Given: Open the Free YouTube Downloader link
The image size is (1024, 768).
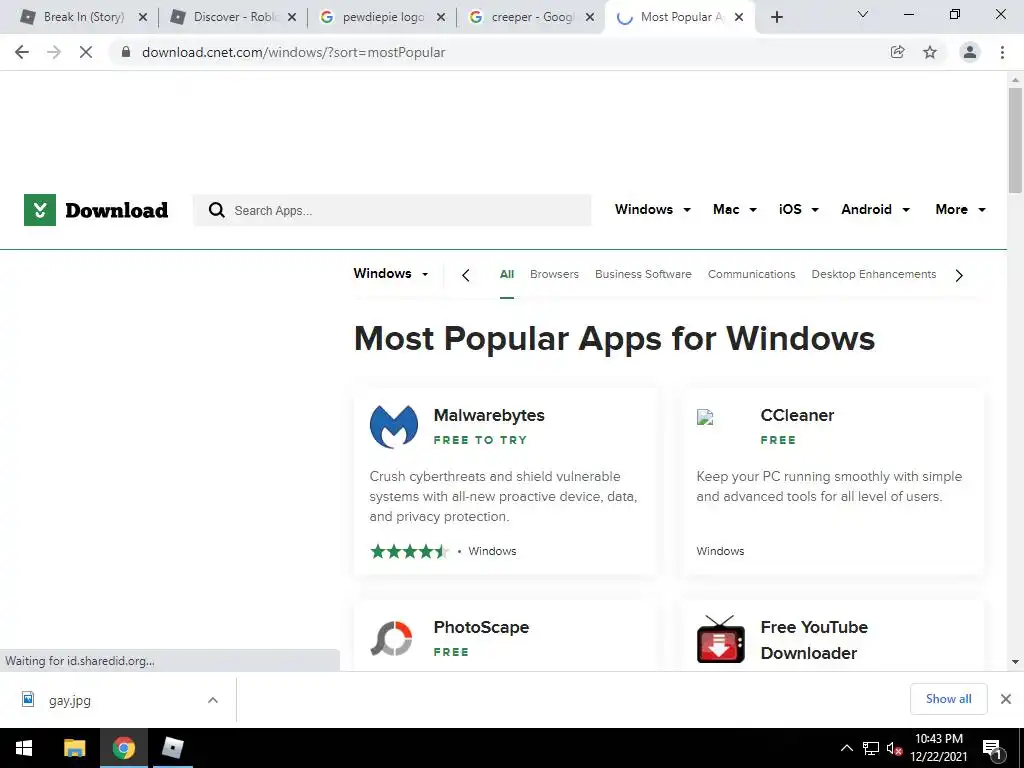Looking at the screenshot, I should click(x=814, y=640).
